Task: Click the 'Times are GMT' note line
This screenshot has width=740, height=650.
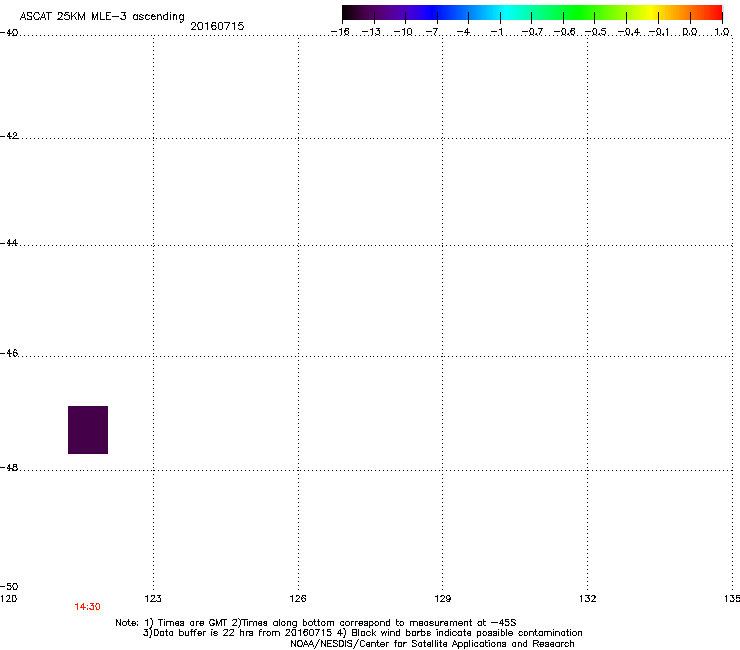Action: point(316,623)
